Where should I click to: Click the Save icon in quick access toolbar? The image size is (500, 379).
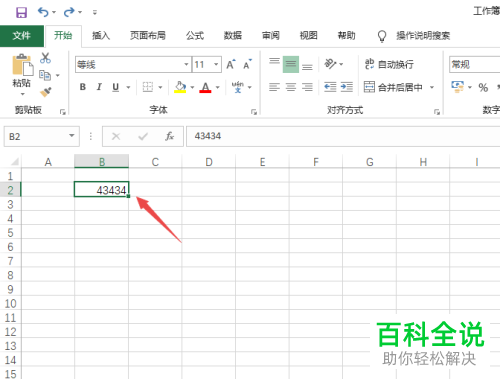21,12
